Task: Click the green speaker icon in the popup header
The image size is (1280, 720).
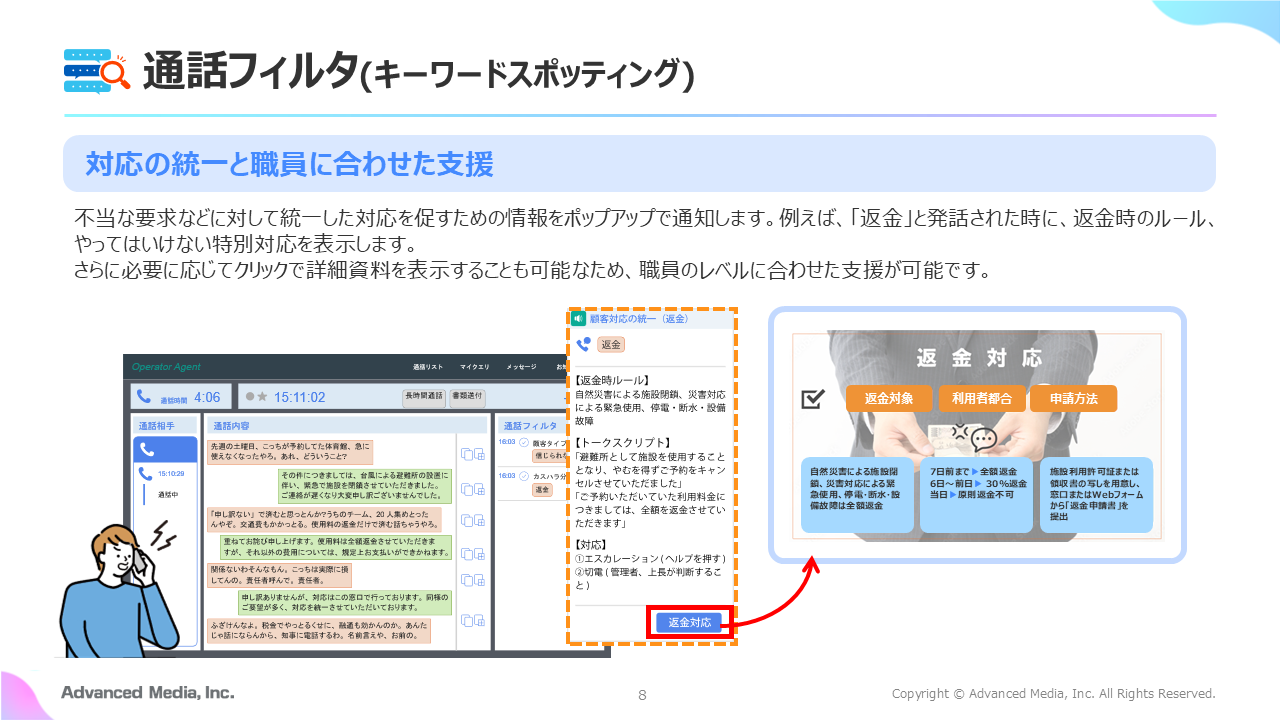Action: pos(579,318)
